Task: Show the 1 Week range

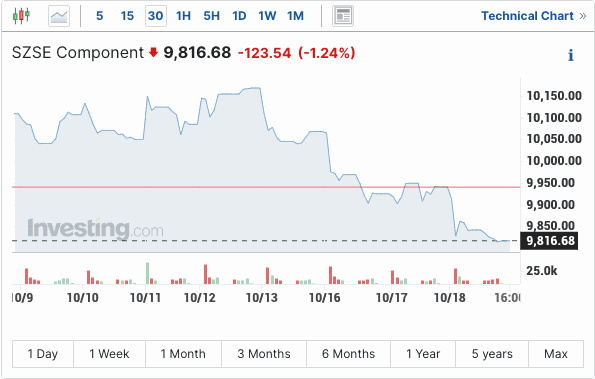Action: 109,354
